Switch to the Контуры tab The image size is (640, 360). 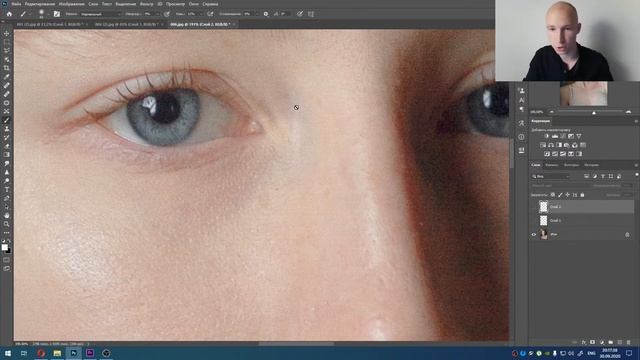tap(571, 165)
